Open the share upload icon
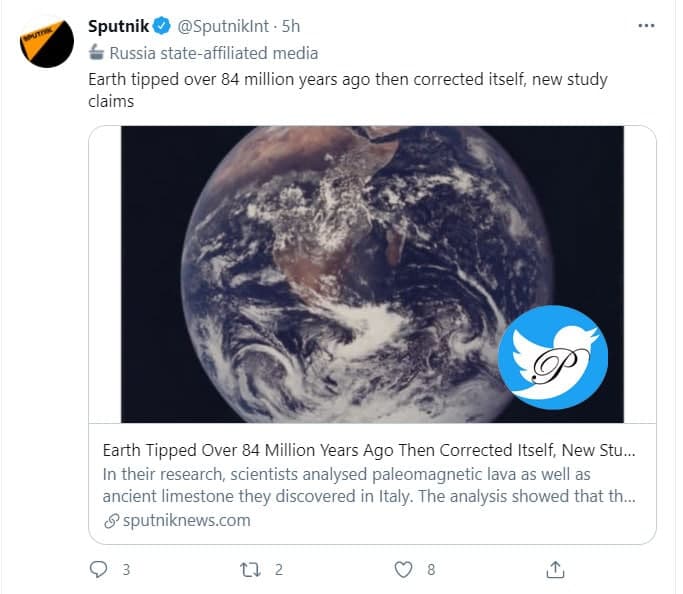This screenshot has height=594, width=683. (555, 569)
